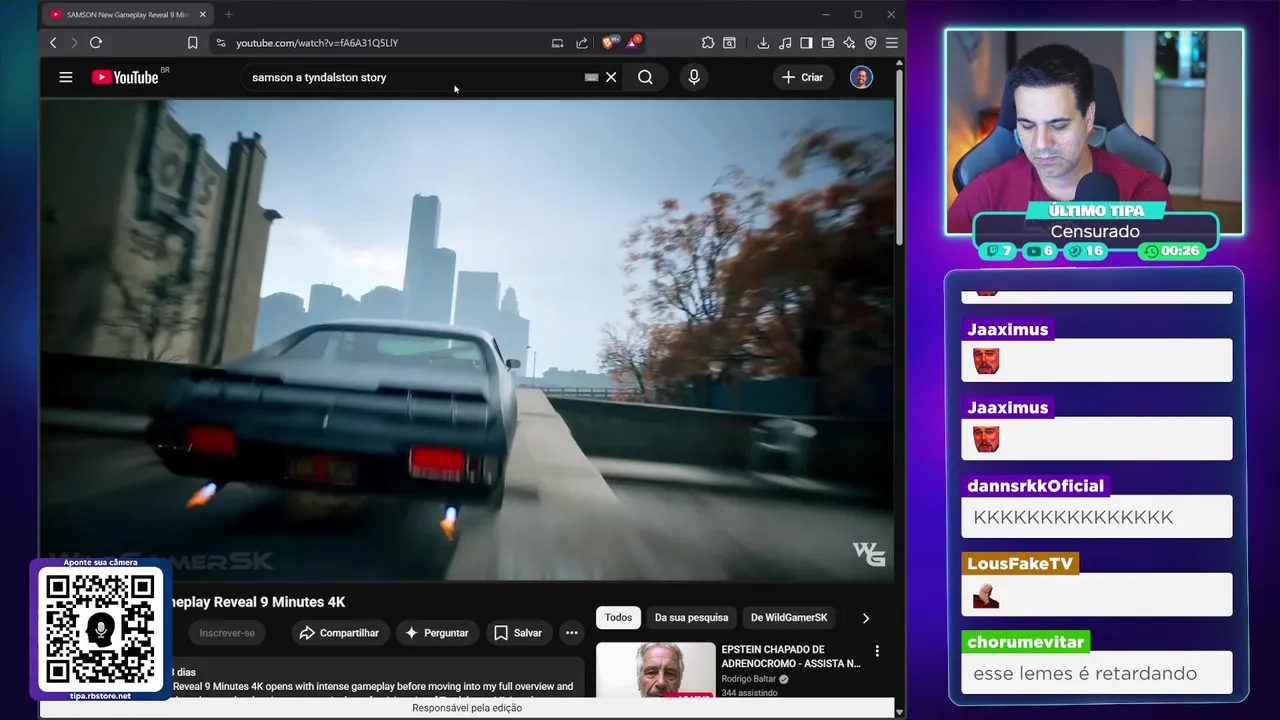Open Brave Leo AI sparkle icon
1280x720 pixels.
point(849,43)
